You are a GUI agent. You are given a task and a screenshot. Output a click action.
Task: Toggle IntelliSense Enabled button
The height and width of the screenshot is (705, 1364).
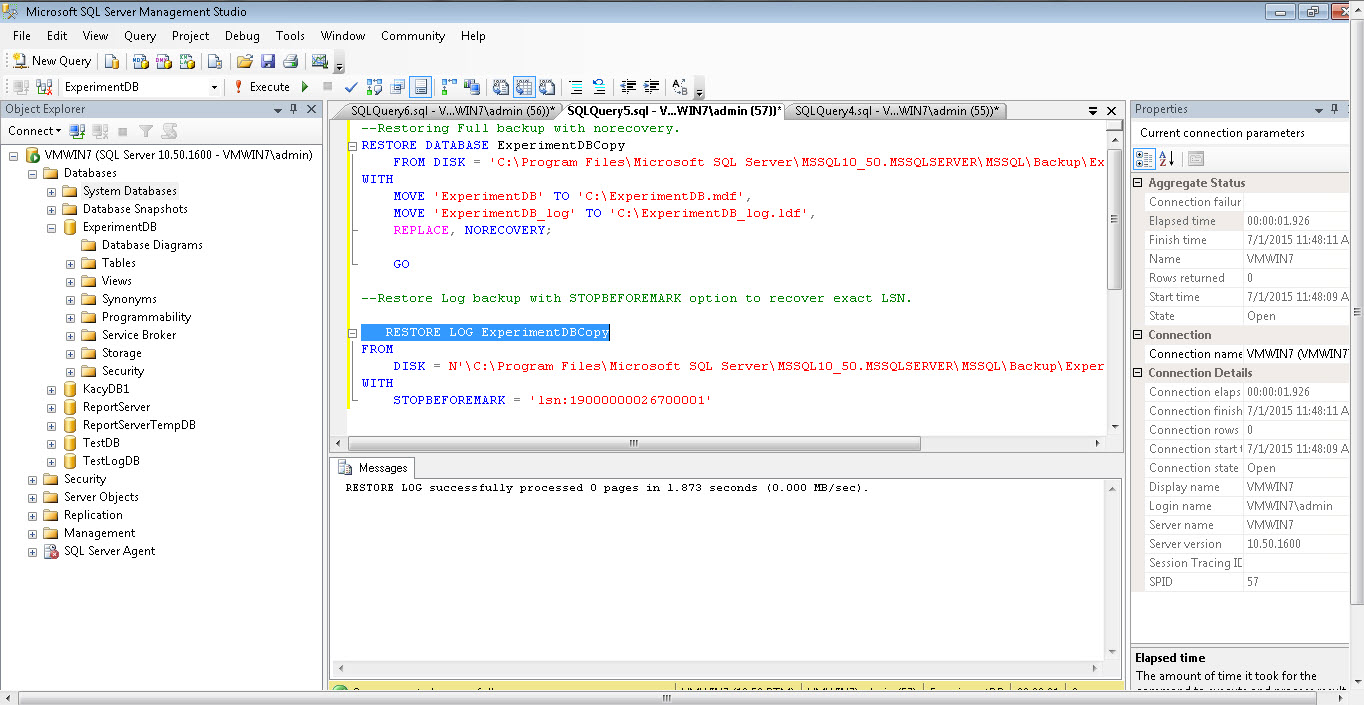coord(421,87)
